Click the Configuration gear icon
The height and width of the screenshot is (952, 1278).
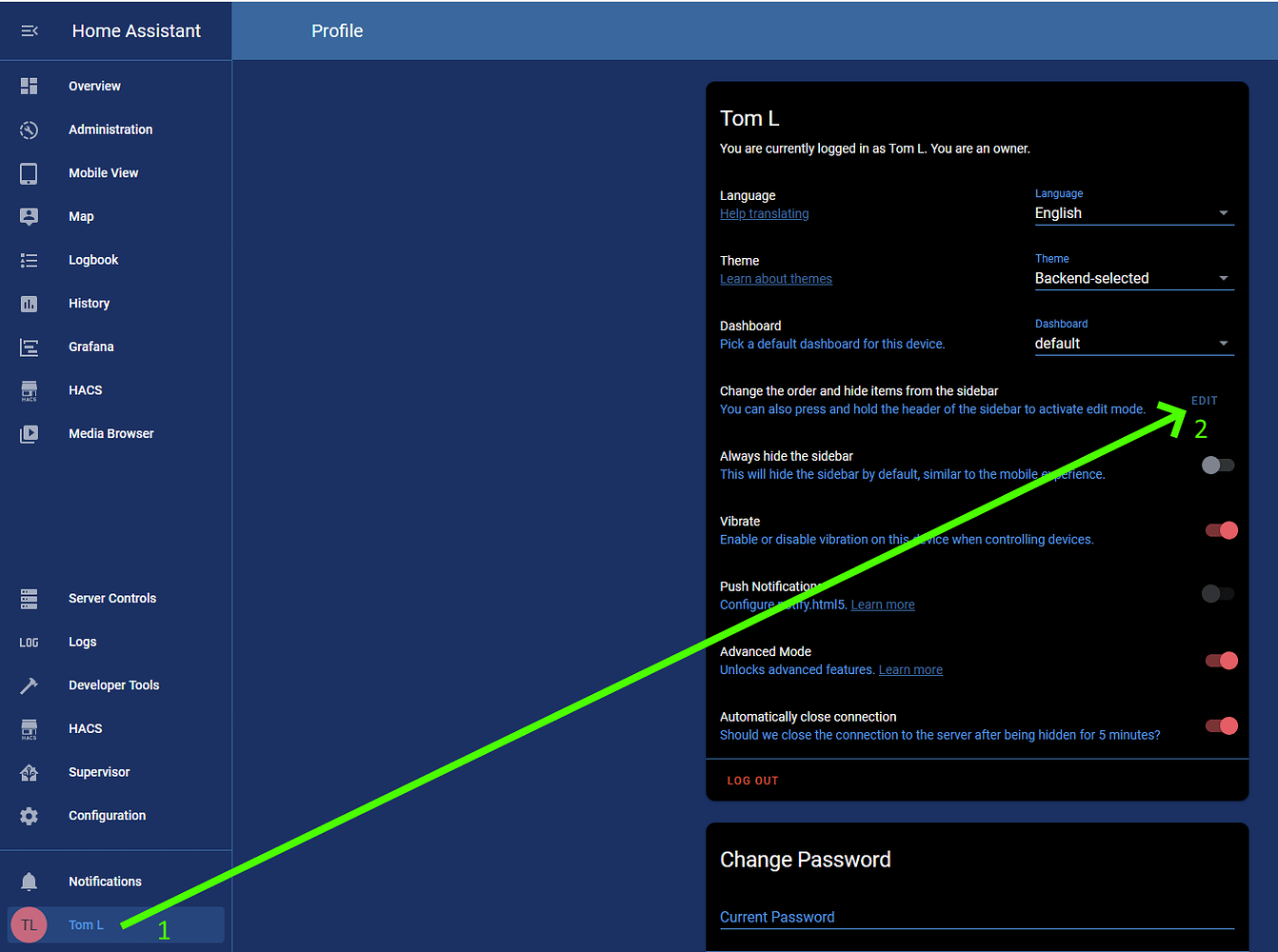(29, 816)
